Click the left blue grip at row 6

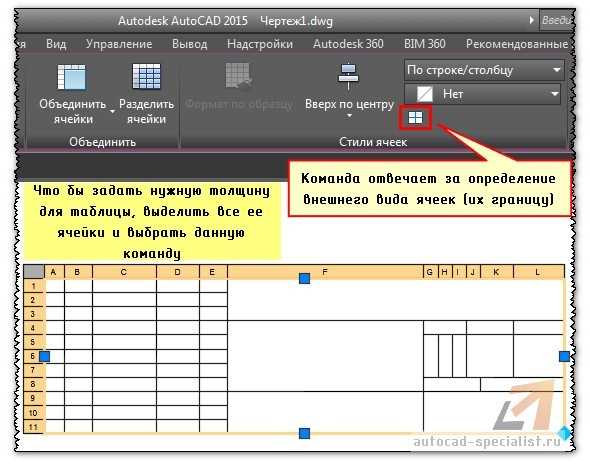pos(44,356)
